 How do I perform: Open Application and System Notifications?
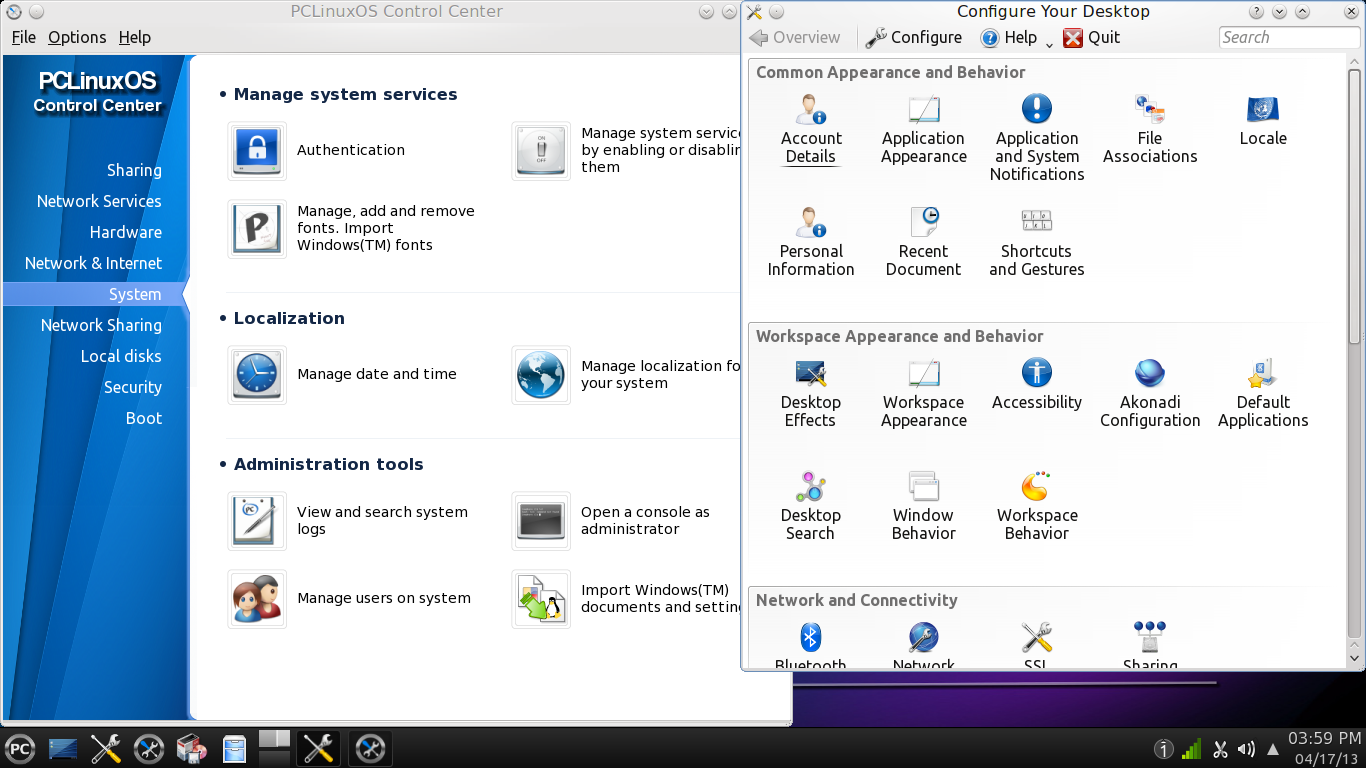coord(1037,138)
